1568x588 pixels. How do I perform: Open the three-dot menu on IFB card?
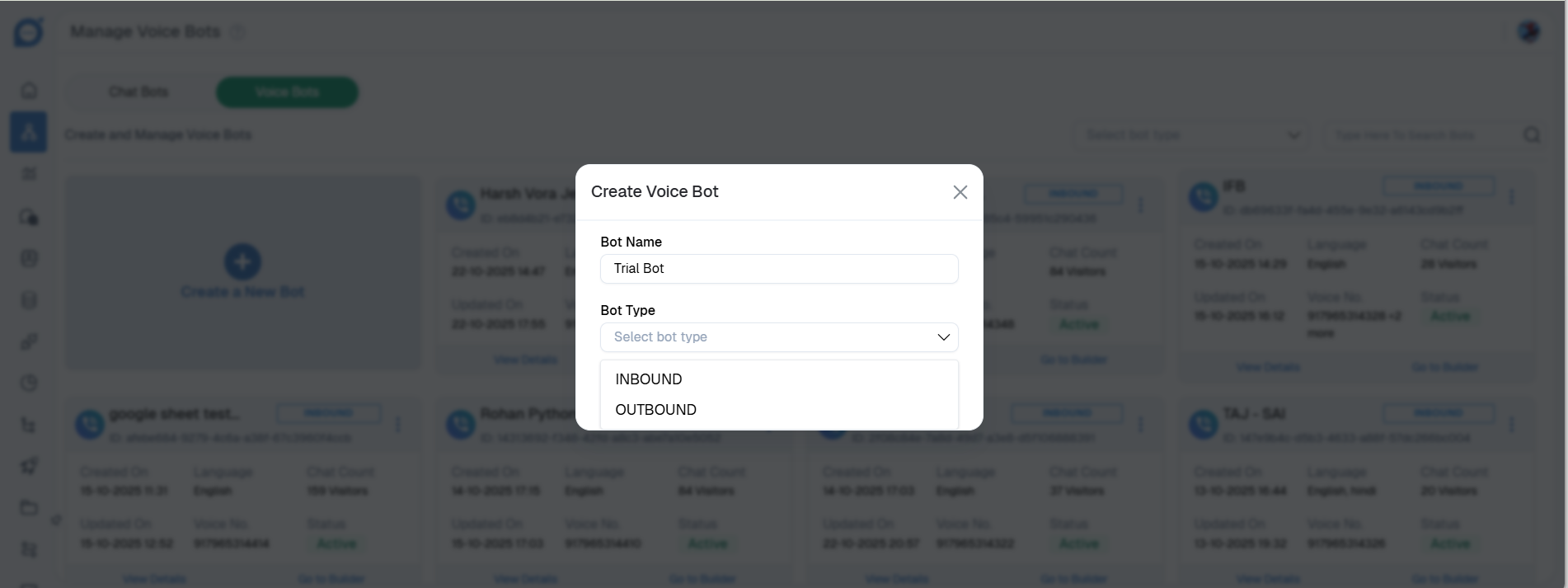coord(1511,197)
